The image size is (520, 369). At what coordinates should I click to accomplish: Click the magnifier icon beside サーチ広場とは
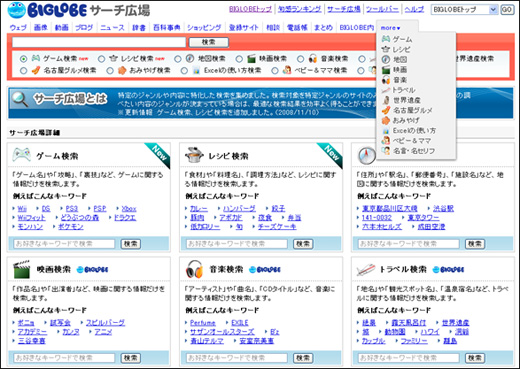point(19,99)
